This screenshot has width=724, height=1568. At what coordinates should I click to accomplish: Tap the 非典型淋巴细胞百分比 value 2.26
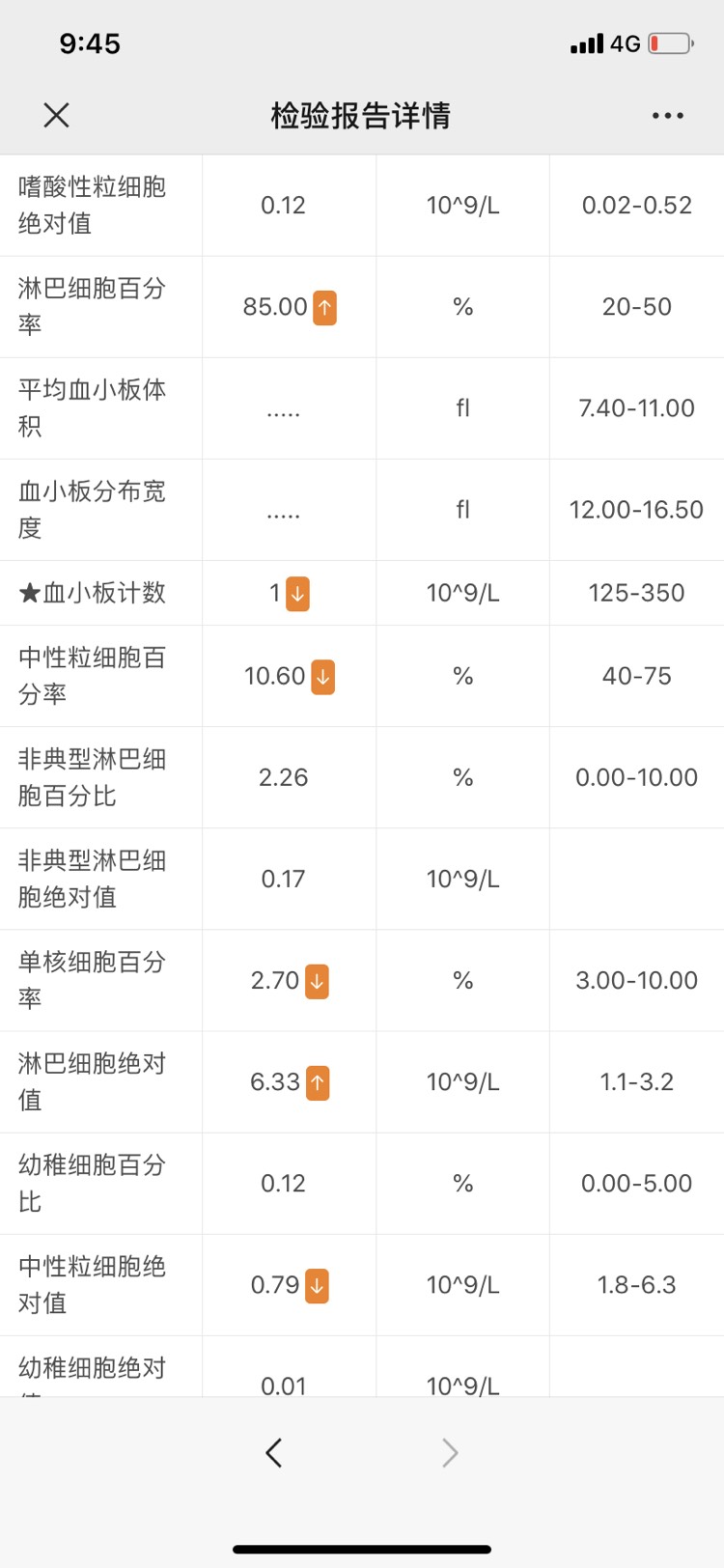point(285,777)
